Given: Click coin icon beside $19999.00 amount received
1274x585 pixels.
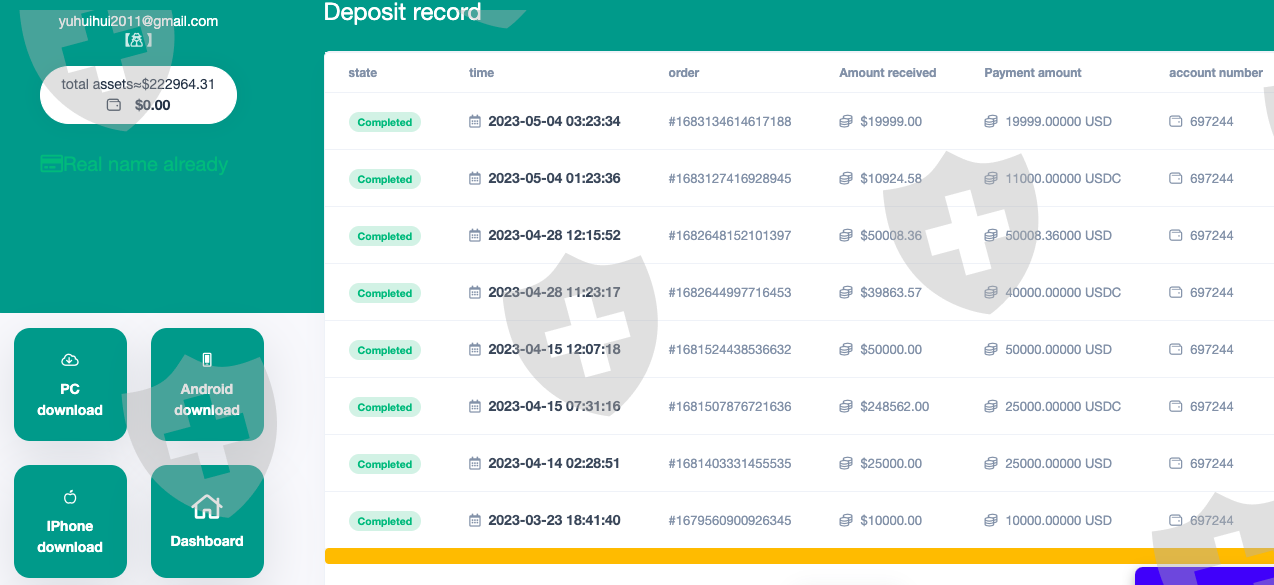Looking at the screenshot, I should [846, 122].
